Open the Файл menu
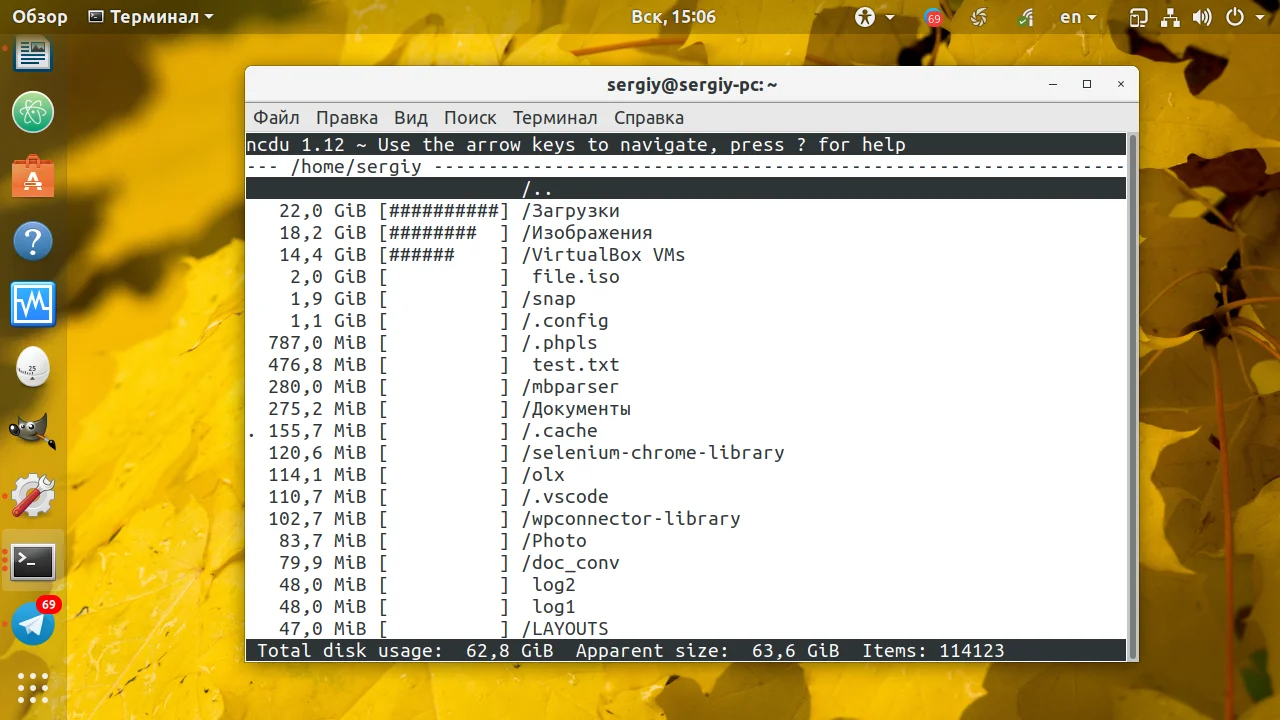The image size is (1280, 720). (276, 118)
